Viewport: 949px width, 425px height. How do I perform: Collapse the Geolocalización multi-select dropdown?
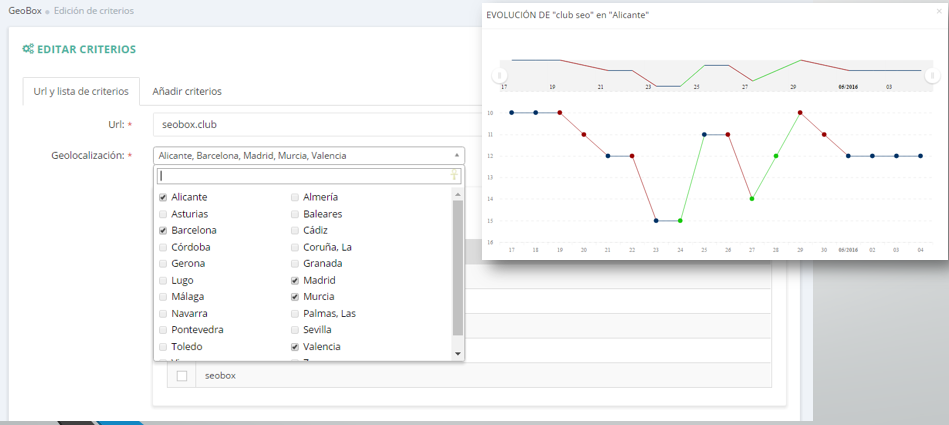coord(458,156)
